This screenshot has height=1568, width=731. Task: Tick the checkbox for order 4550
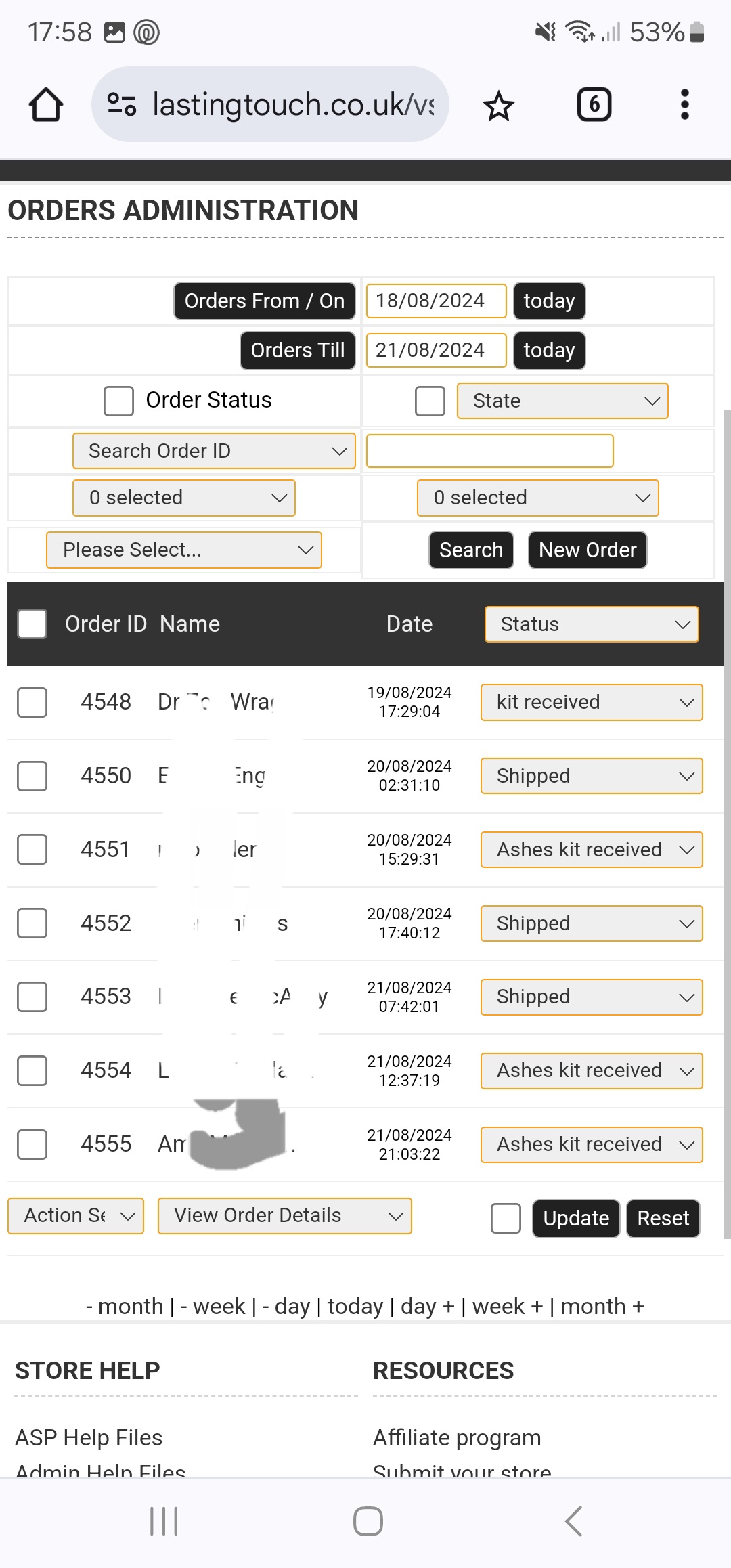(x=32, y=776)
